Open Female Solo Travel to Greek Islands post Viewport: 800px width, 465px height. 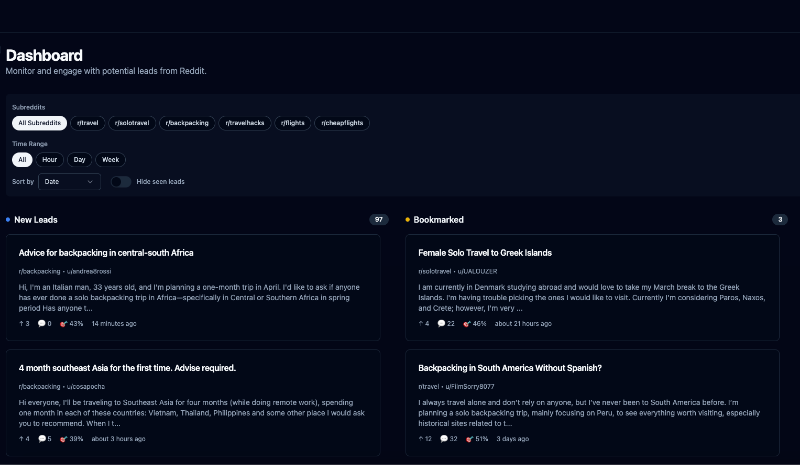[x=485, y=253]
